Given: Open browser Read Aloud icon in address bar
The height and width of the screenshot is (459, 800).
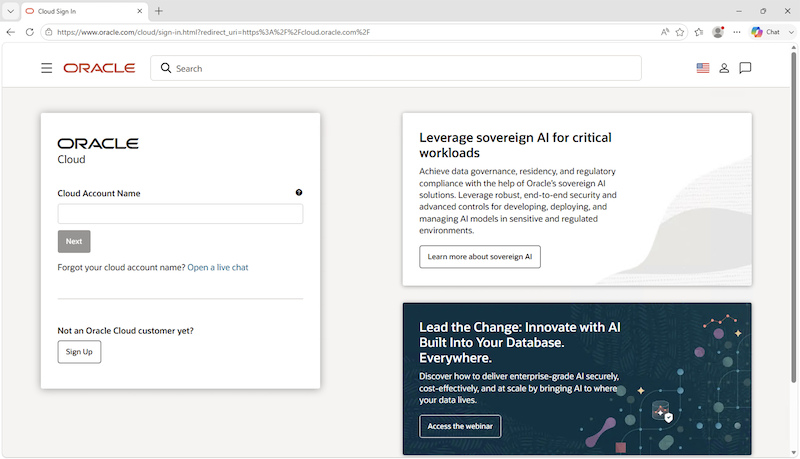Looking at the screenshot, I should click(664, 32).
